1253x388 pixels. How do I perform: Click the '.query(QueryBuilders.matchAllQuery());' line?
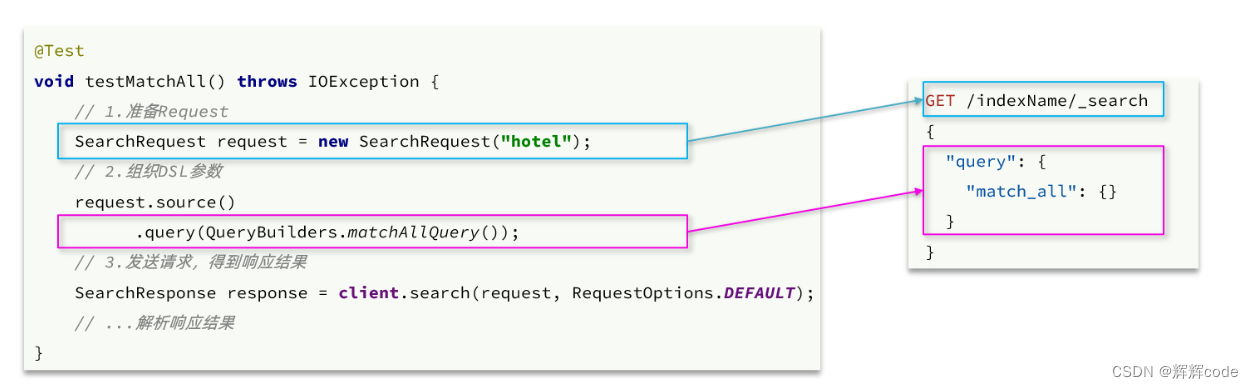[x=328, y=233]
